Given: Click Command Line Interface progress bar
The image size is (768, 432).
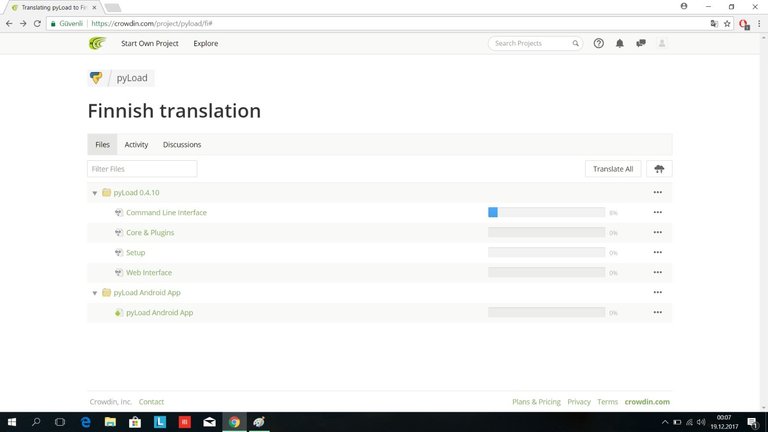Looking at the screenshot, I should point(546,212).
